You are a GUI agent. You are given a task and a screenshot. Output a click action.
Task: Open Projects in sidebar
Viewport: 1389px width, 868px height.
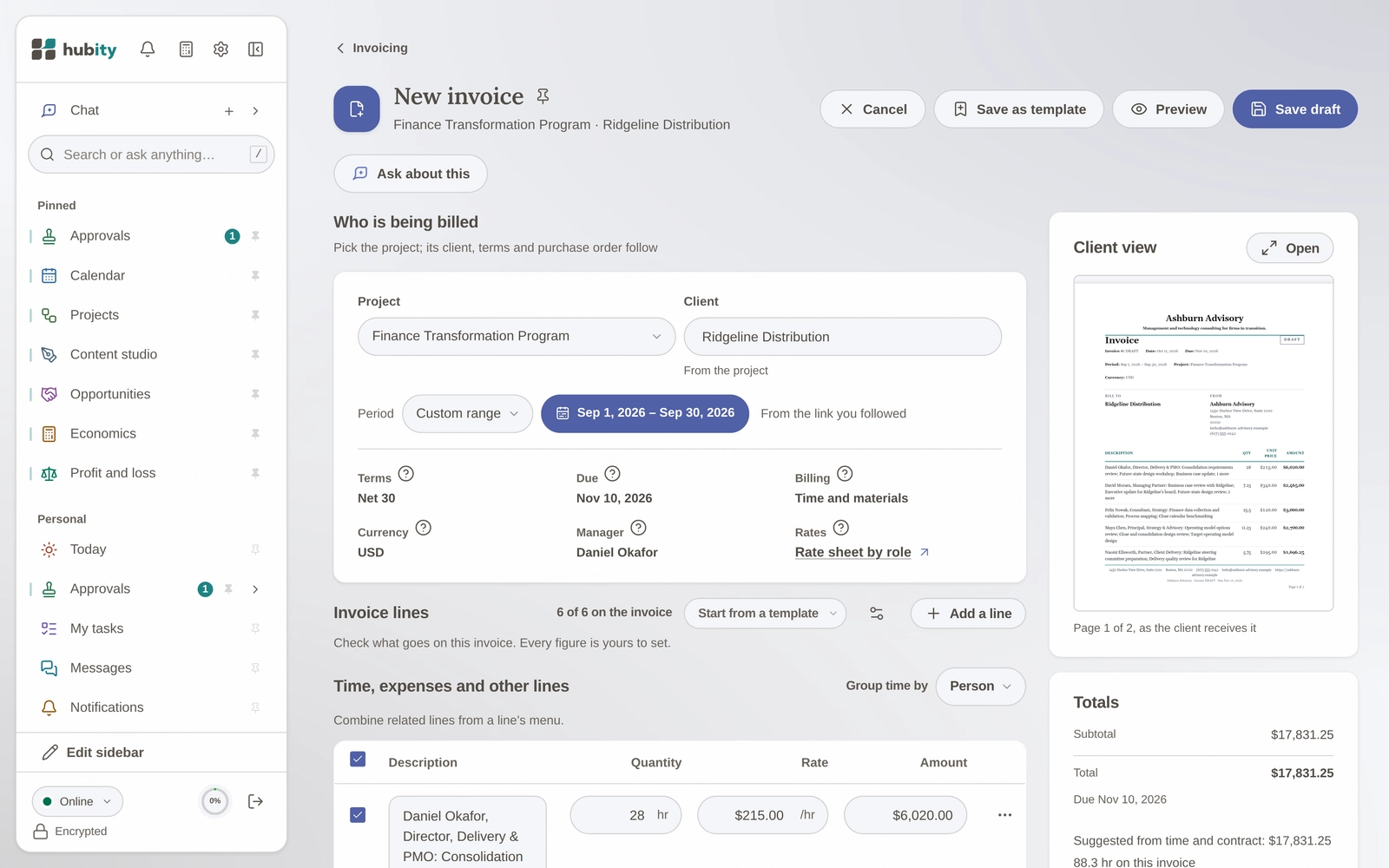coord(95,315)
